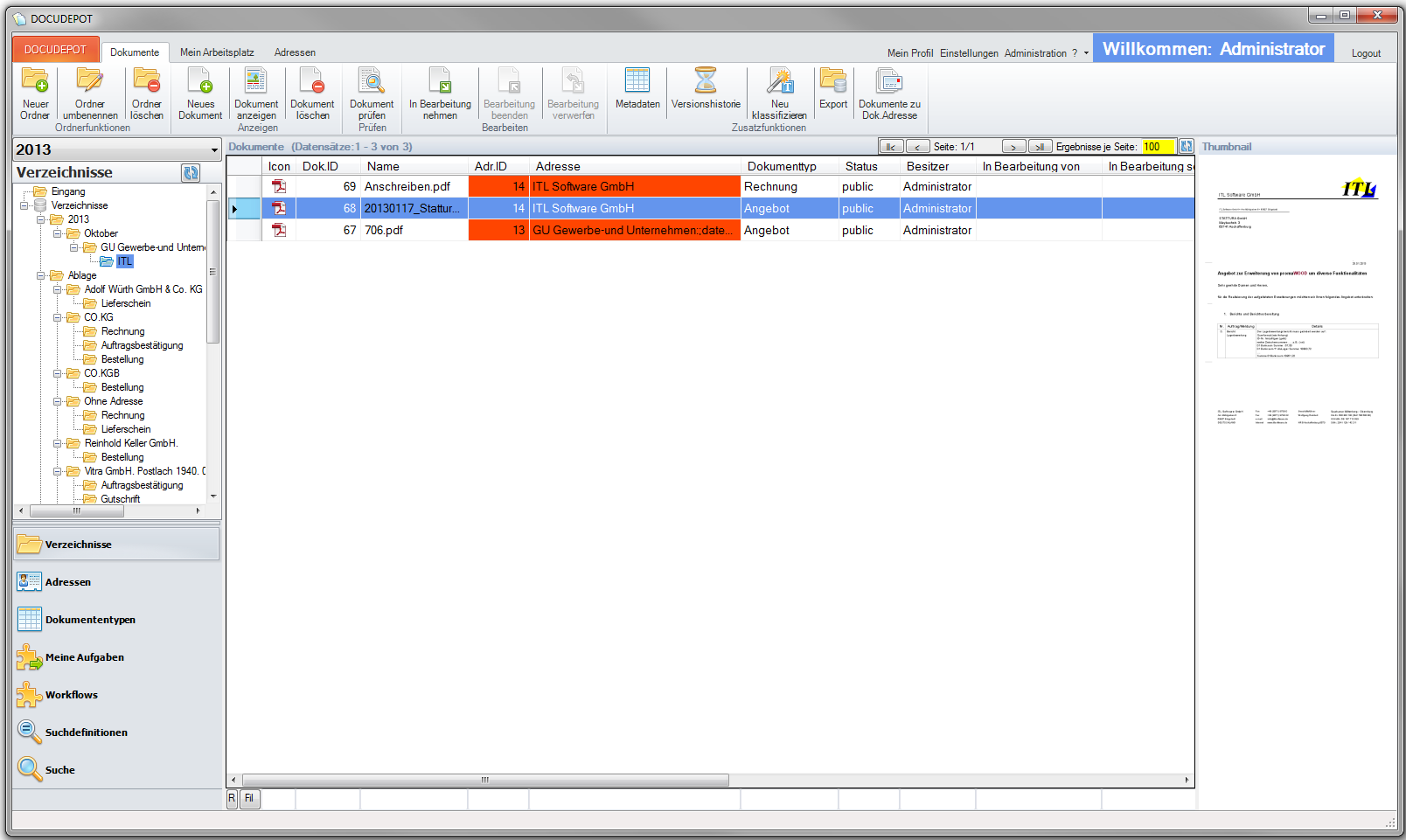Viewport: 1406px width, 840px height.
Task: Select the Vitra GmbH folder in the tree
Action: 145,471
